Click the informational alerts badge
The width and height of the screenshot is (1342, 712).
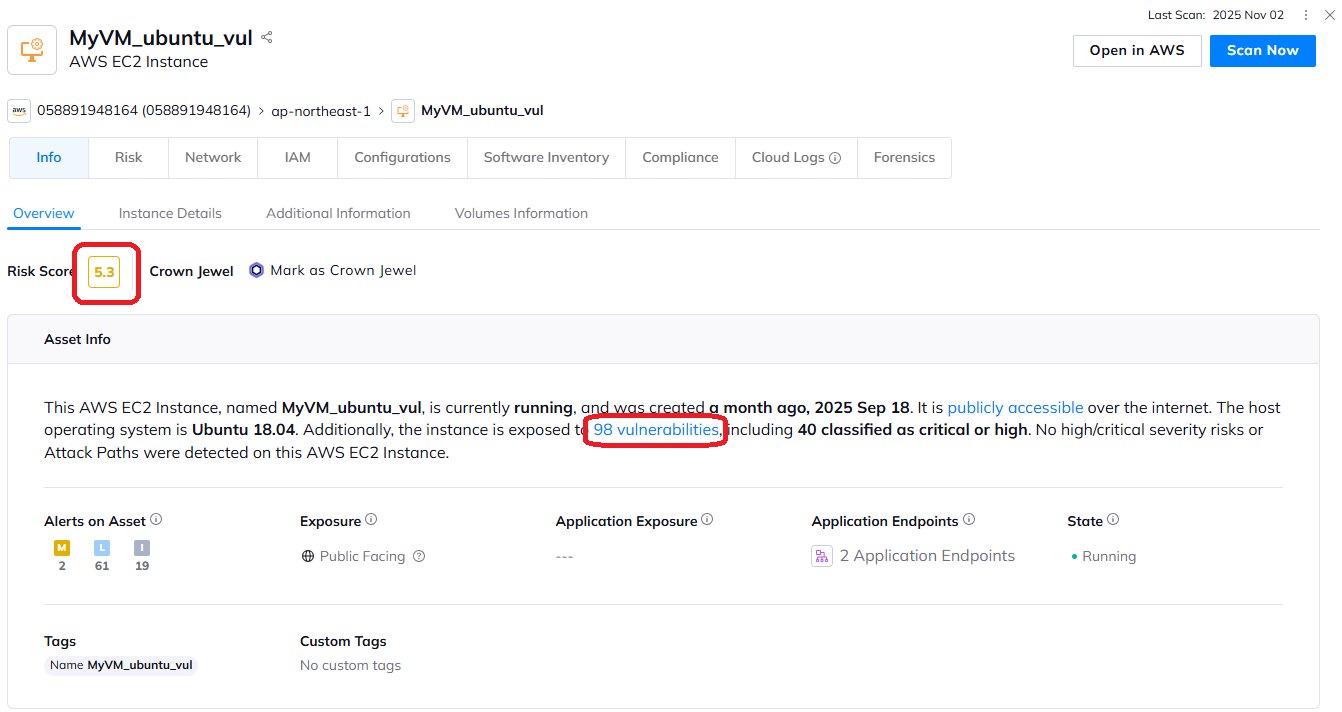pos(142,548)
